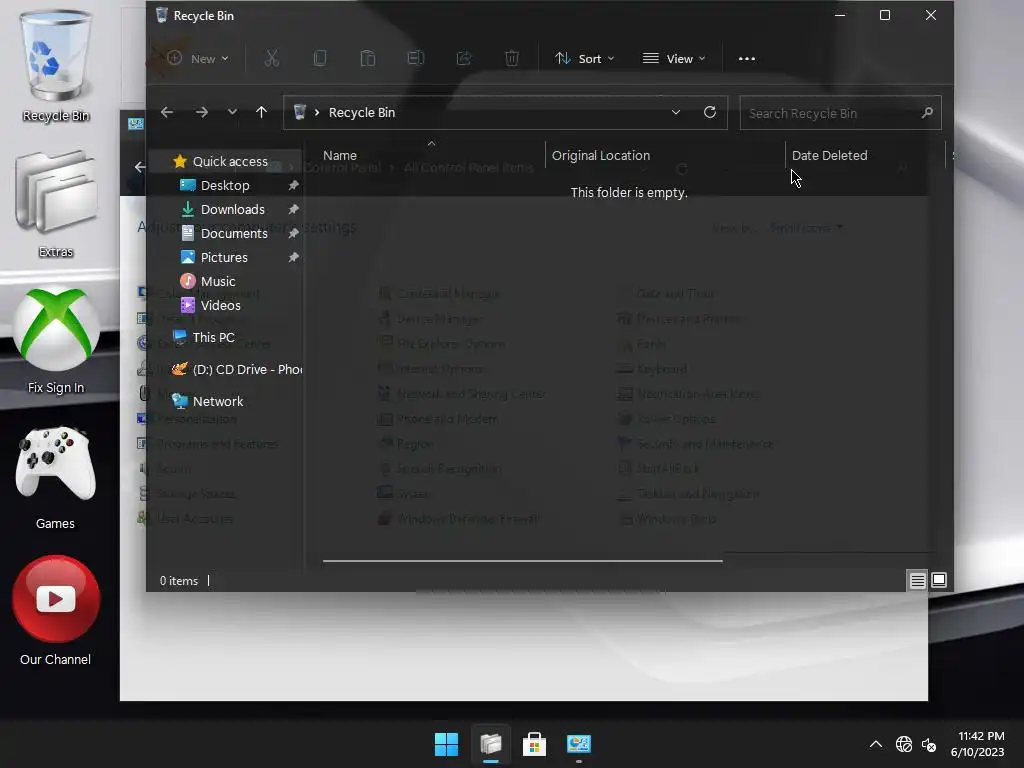This screenshot has height=768, width=1024.
Task: Open the Sort dropdown menu
Action: pyautogui.click(x=584, y=59)
